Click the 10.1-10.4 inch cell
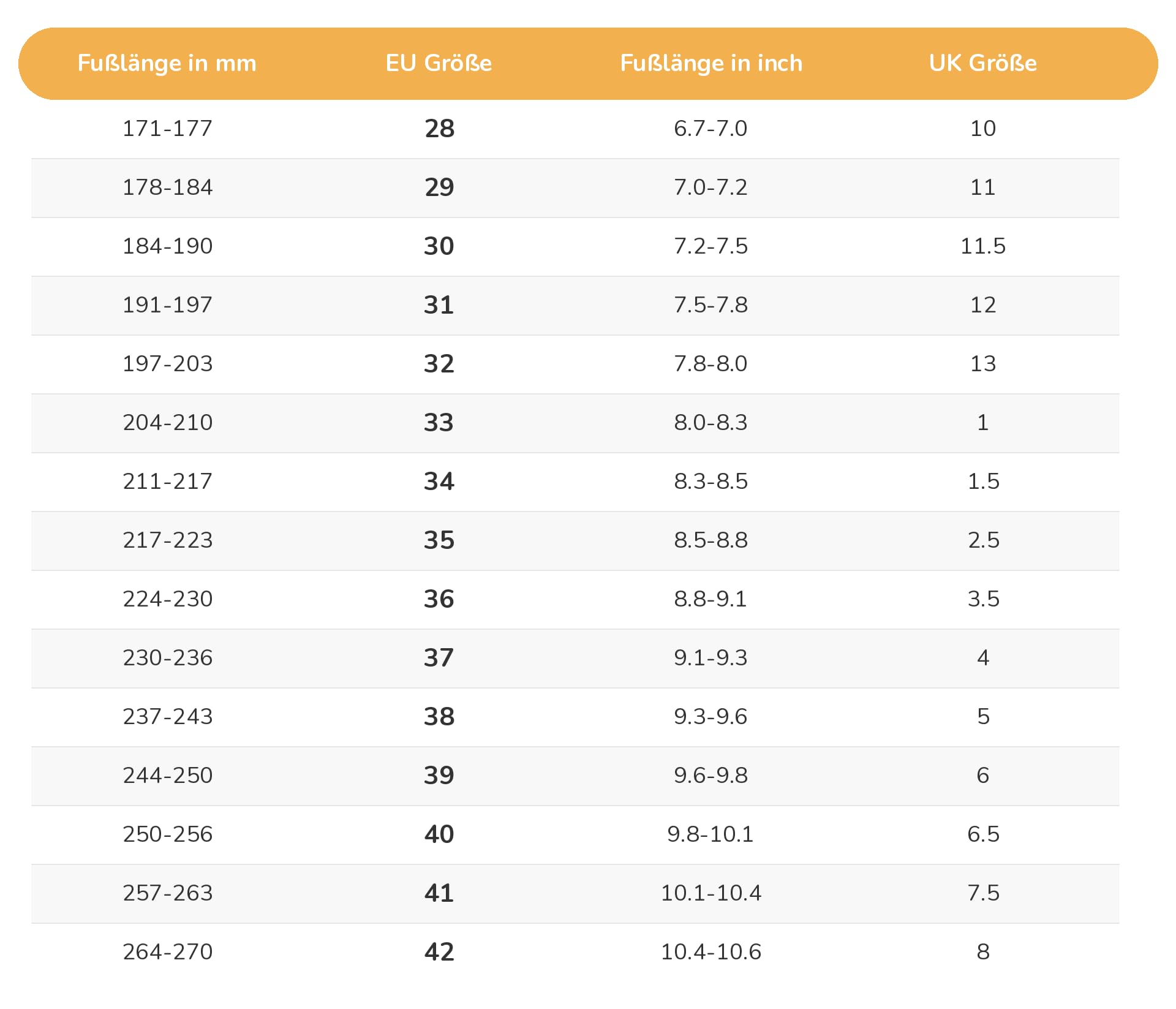 710,893
